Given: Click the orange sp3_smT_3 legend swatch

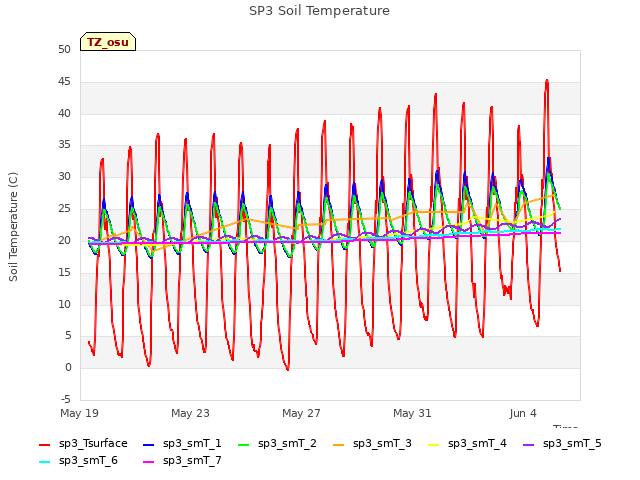Looking at the screenshot, I should [339, 444].
